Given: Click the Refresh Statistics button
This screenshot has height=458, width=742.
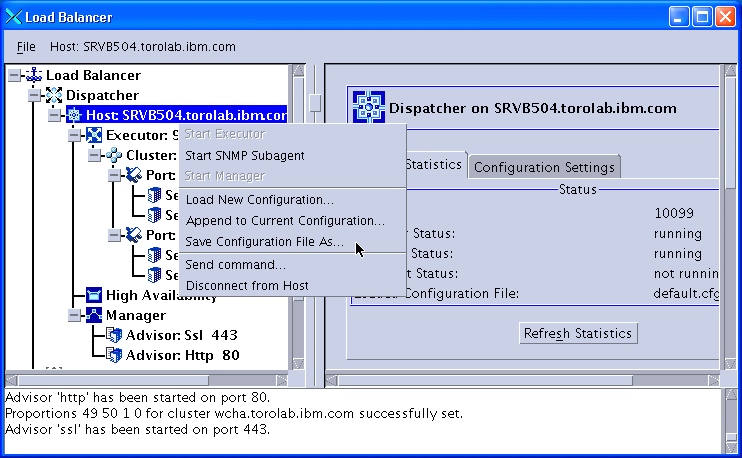Looking at the screenshot, I should point(578,334).
